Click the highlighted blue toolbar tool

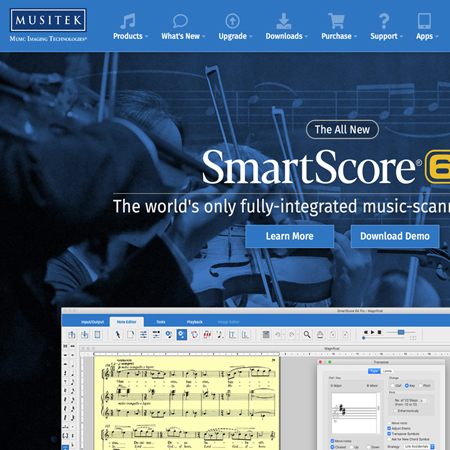coord(182,334)
